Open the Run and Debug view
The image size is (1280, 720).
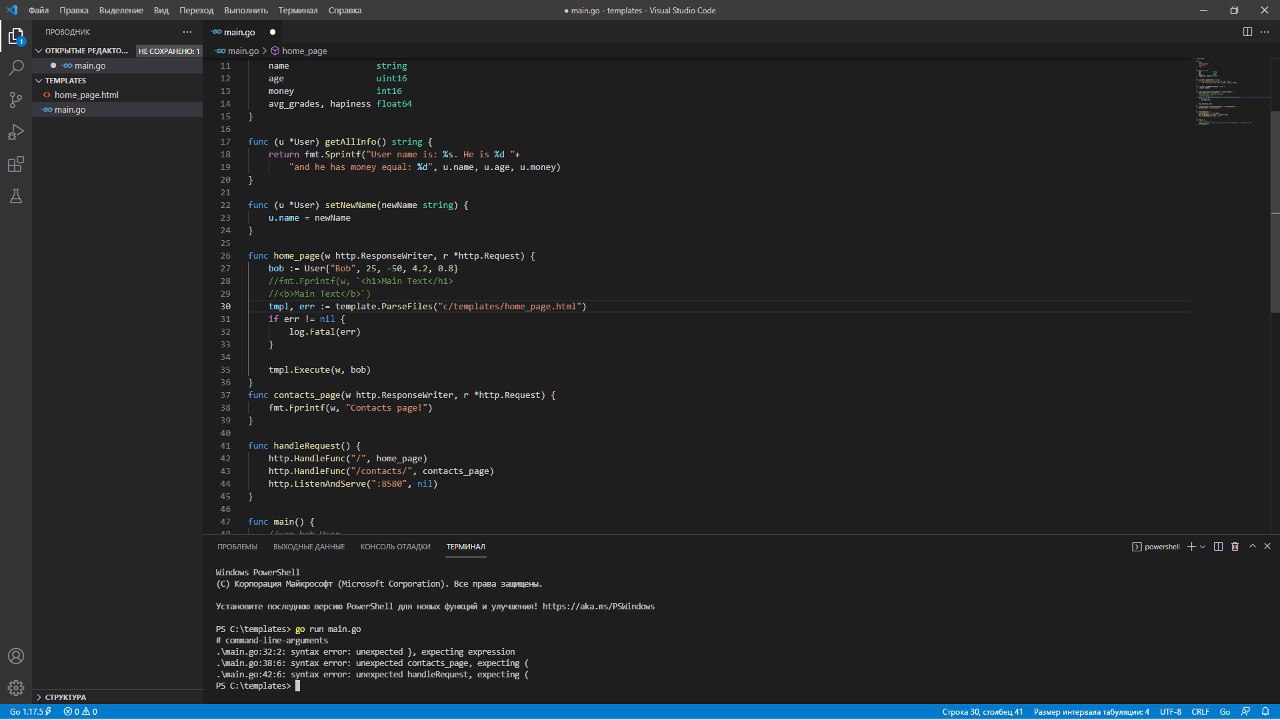(16, 132)
